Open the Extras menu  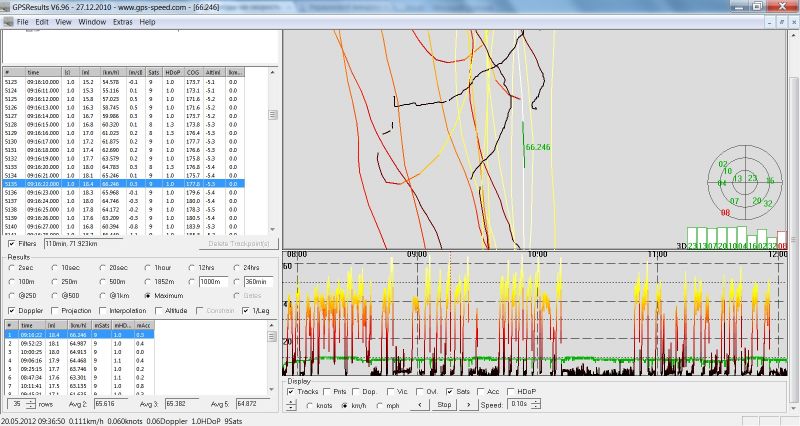[122, 21]
